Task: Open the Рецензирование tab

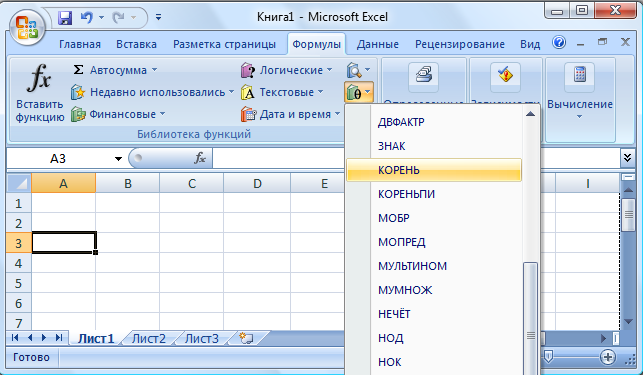Action: [x=460, y=44]
